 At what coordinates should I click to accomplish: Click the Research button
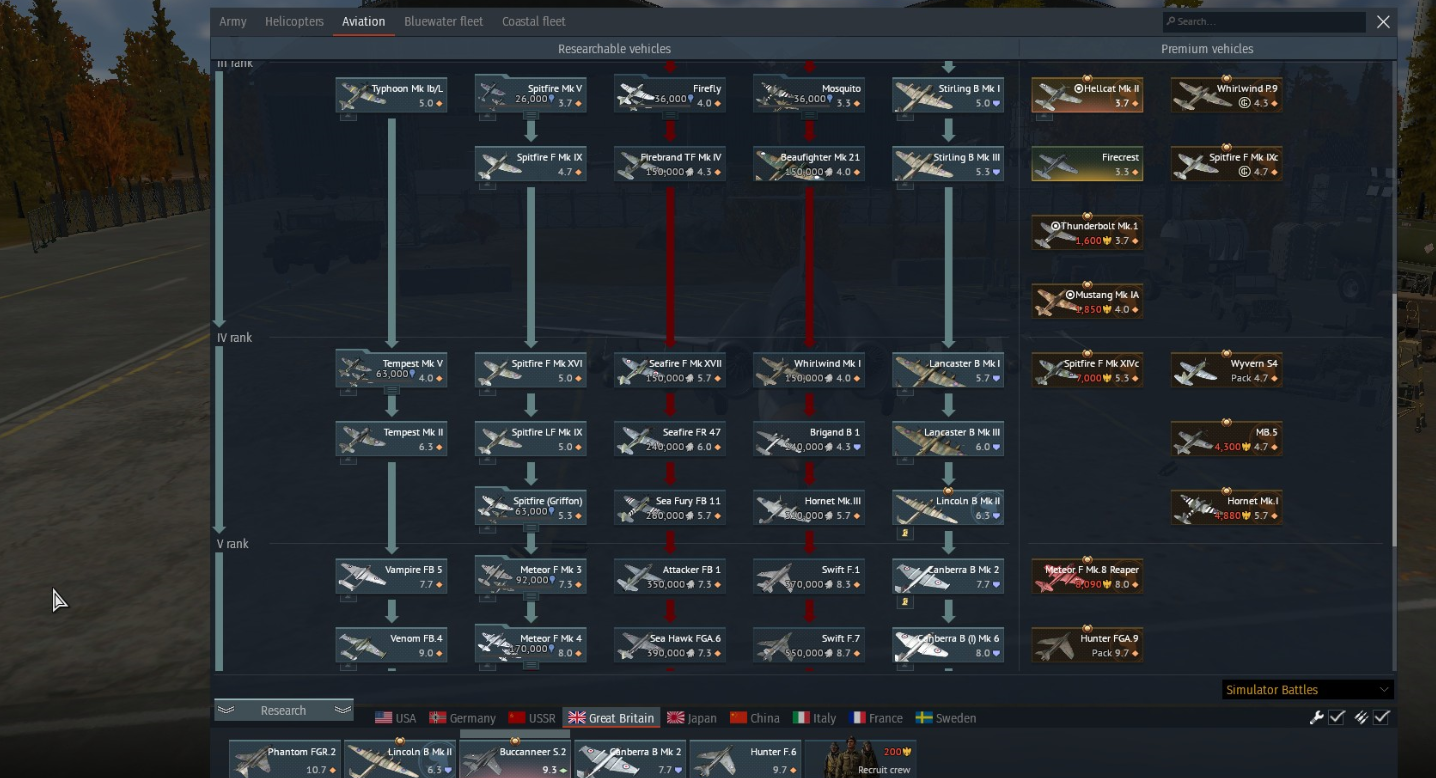tap(283, 710)
